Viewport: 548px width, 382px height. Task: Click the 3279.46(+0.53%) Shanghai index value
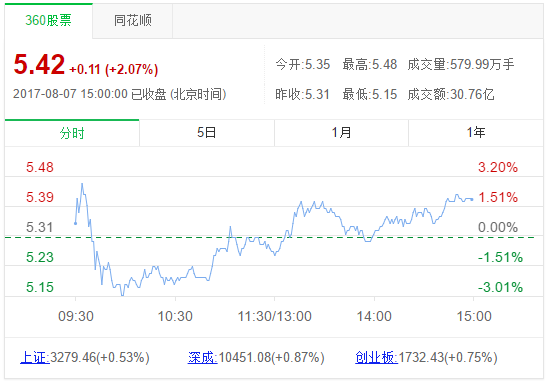(x=100, y=358)
